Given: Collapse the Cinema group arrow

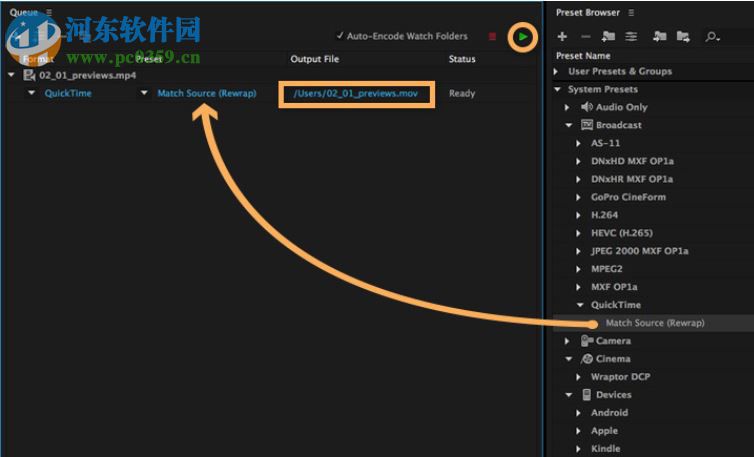Looking at the screenshot, I should (x=569, y=359).
